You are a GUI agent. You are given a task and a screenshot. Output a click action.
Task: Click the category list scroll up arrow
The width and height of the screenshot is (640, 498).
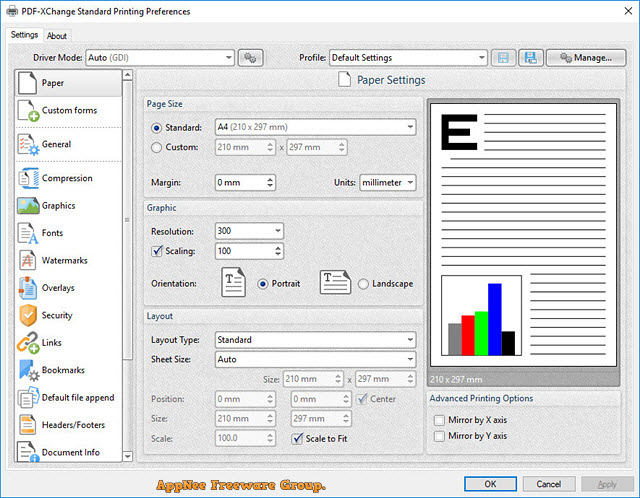(128, 75)
